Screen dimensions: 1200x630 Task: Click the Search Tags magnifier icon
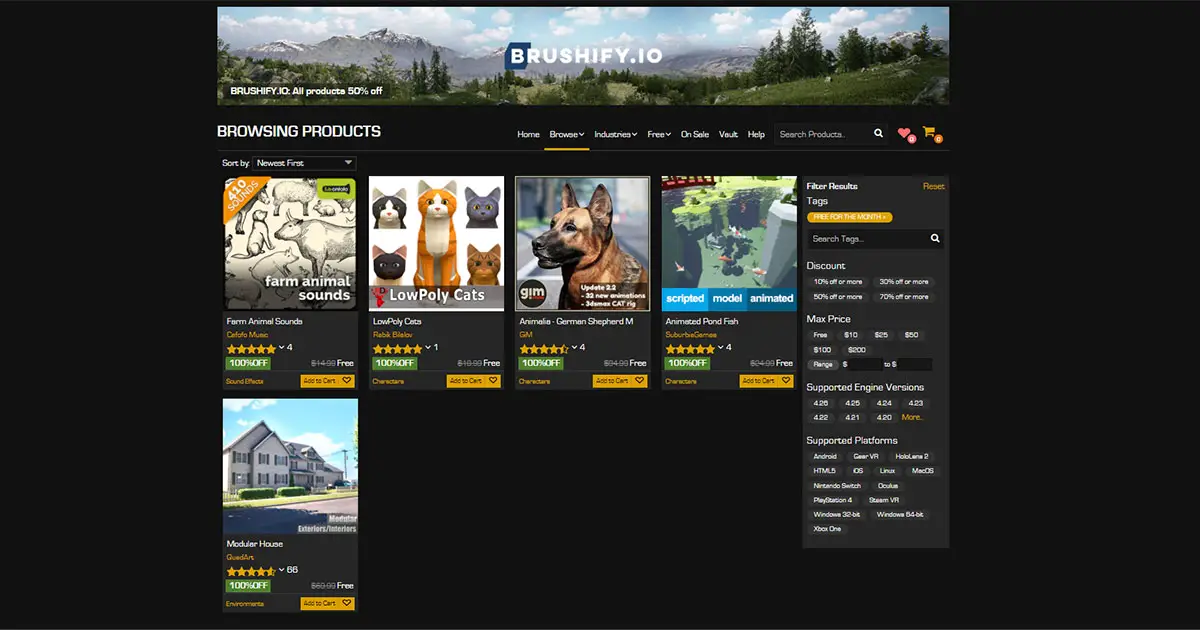(x=935, y=239)
